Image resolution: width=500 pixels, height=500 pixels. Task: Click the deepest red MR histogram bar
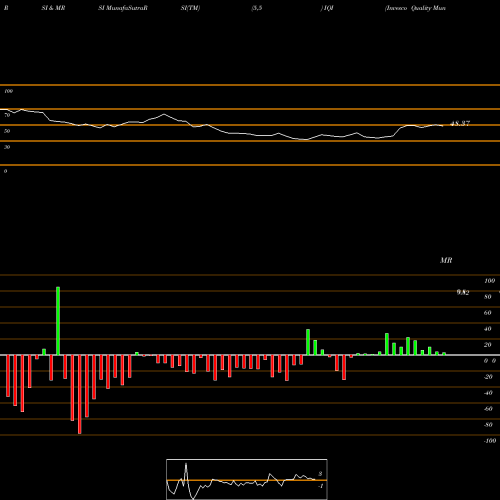(80, 394)
